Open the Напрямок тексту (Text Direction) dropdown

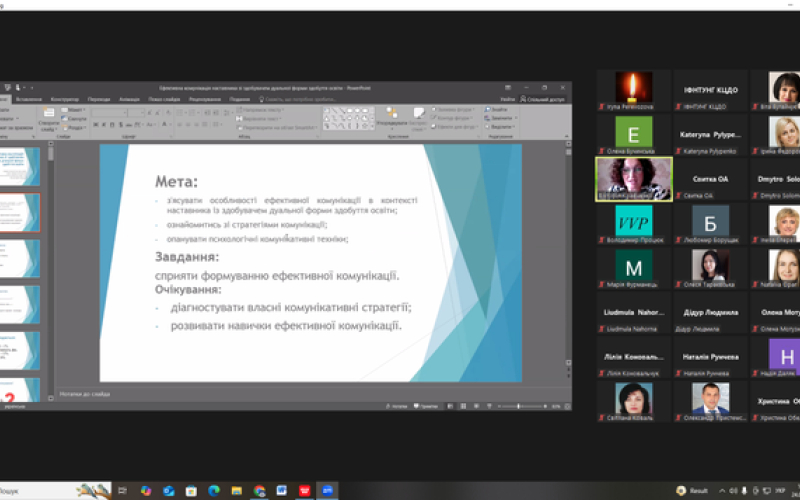[261, 110]
